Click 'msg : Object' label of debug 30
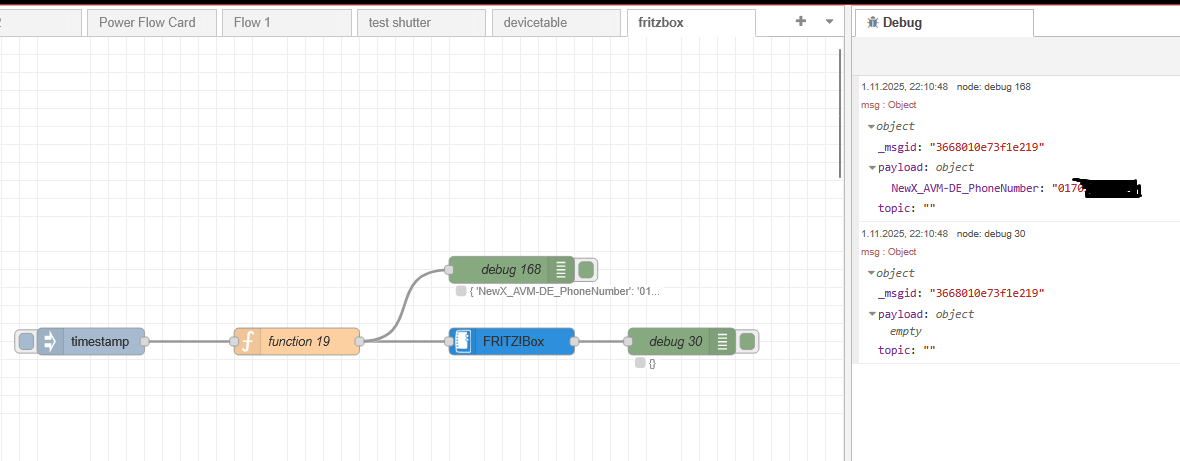 coord(889,252)
